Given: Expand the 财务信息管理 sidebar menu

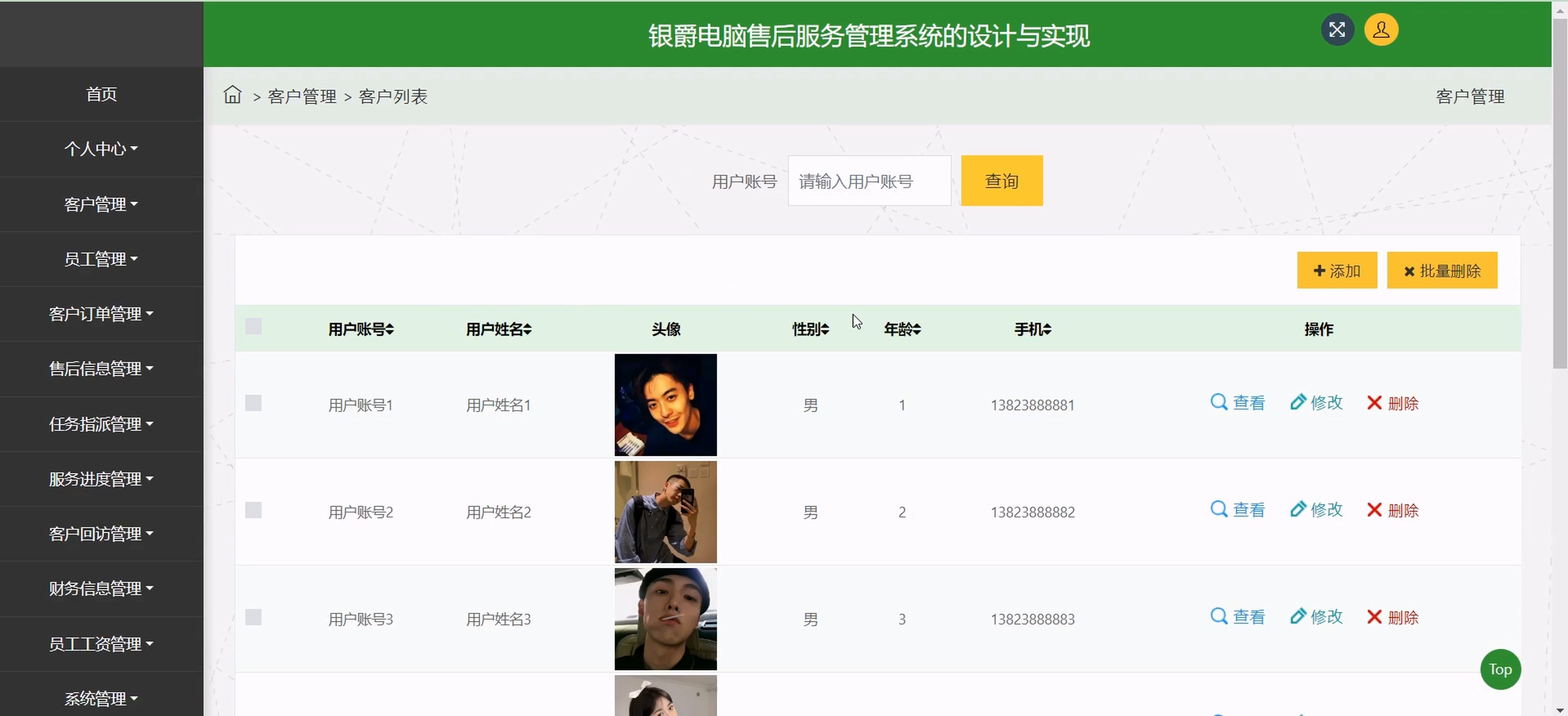Looking at the screenshot, I should pyautogui.click(x=101, y=588).
